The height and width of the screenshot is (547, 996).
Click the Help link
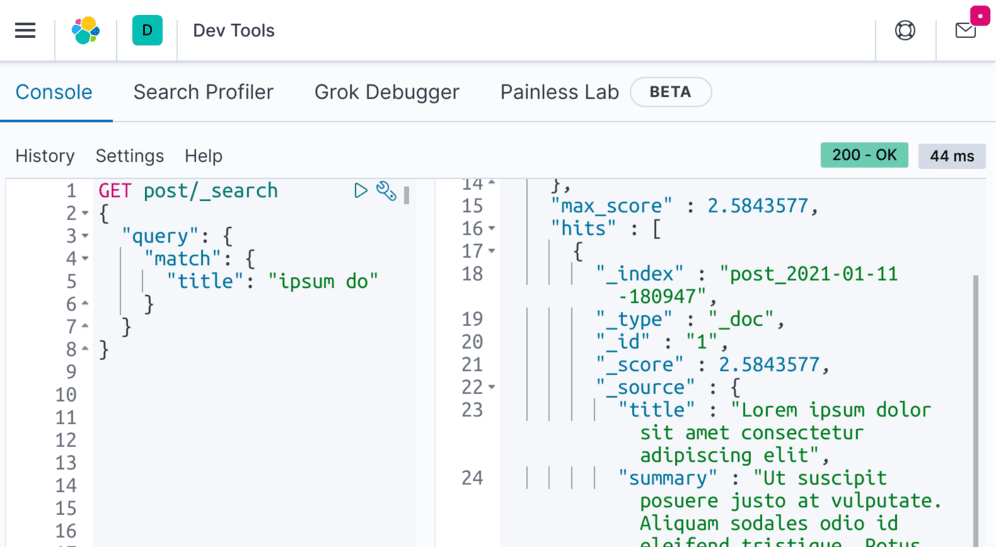pyautogui.click(x=203, y=156)
